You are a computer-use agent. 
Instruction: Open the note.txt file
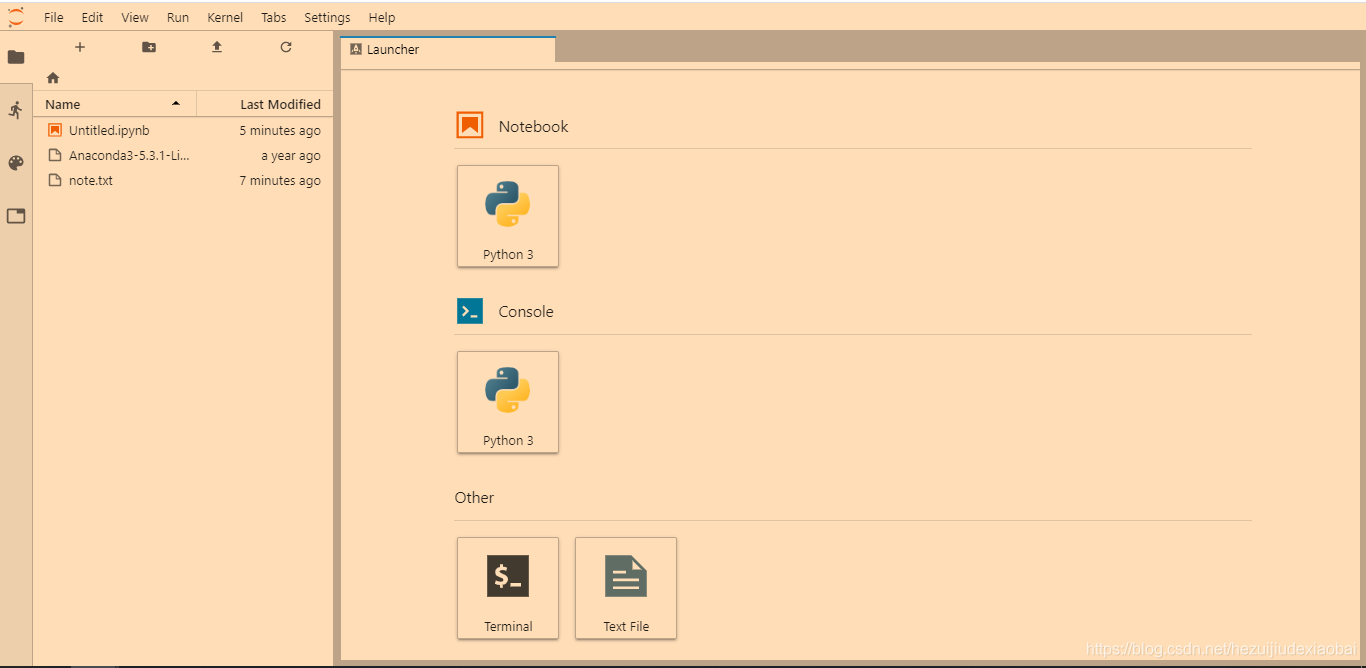[89, 180]
